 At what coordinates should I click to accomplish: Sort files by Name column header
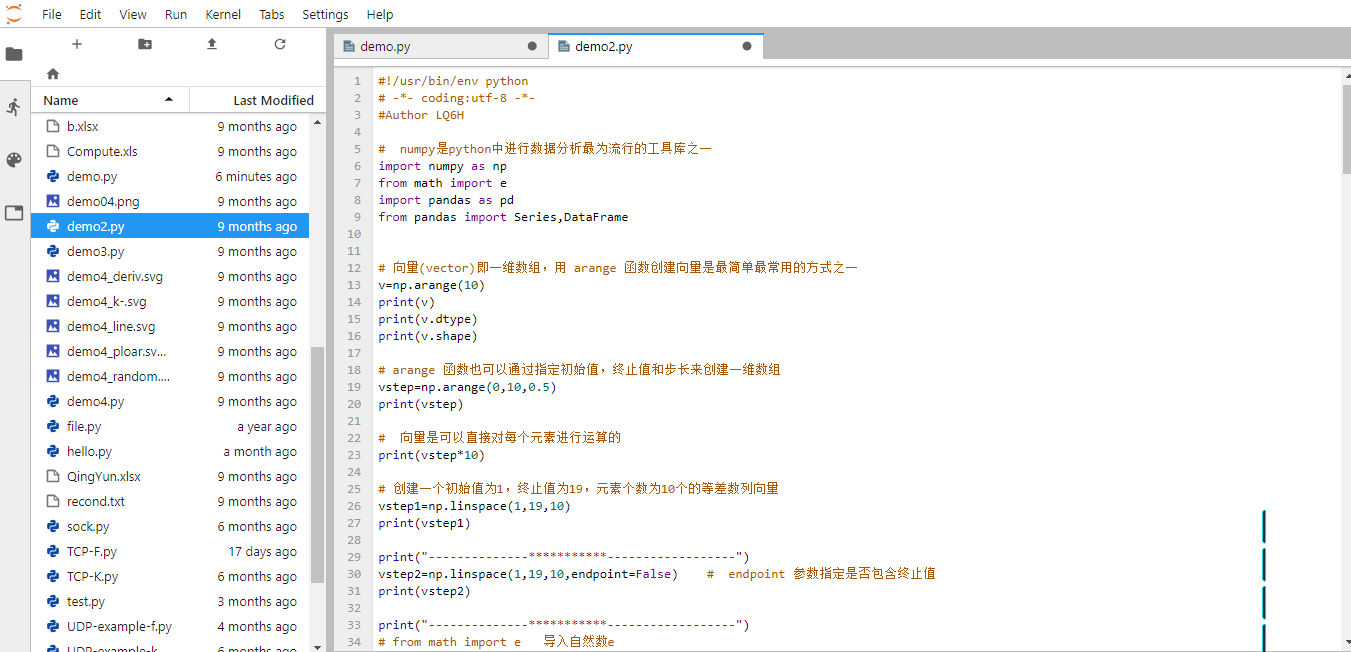[x=110, y=100]
